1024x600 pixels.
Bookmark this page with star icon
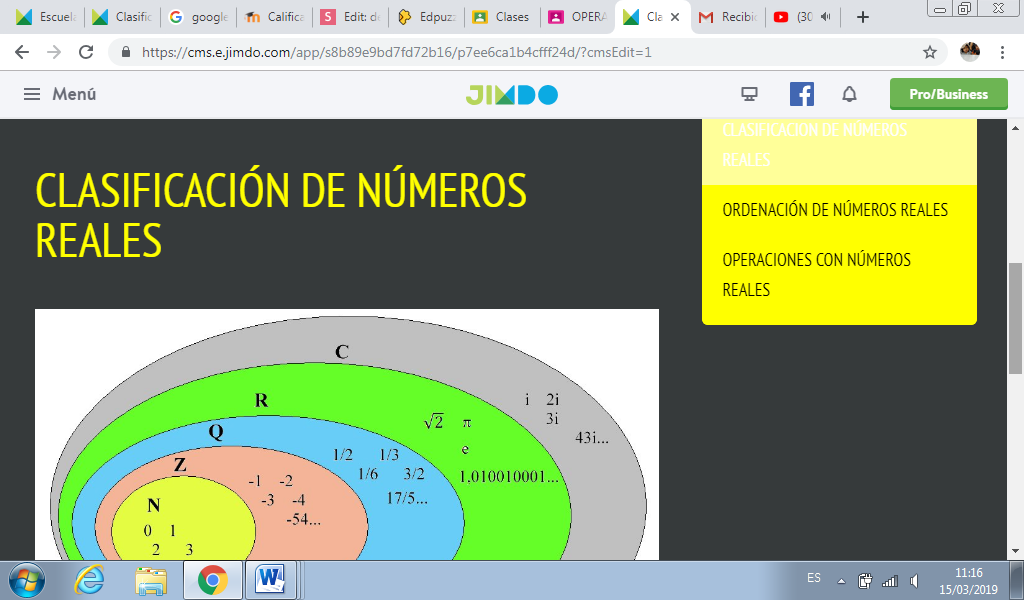click(930, 52)
